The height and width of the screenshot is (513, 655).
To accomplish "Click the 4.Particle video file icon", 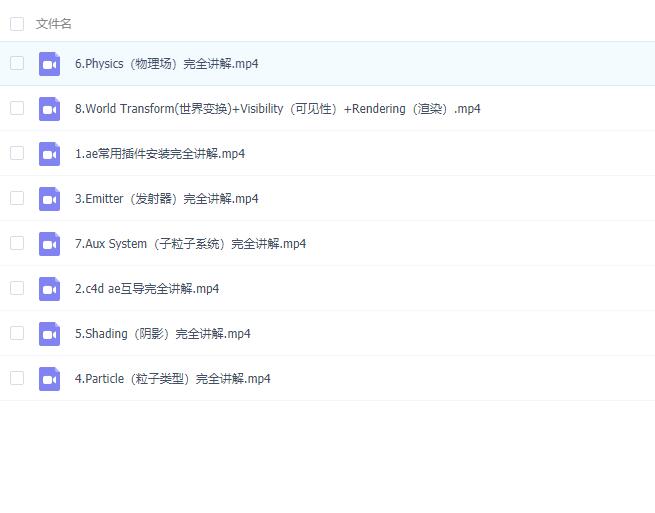I will click(49, 379).
